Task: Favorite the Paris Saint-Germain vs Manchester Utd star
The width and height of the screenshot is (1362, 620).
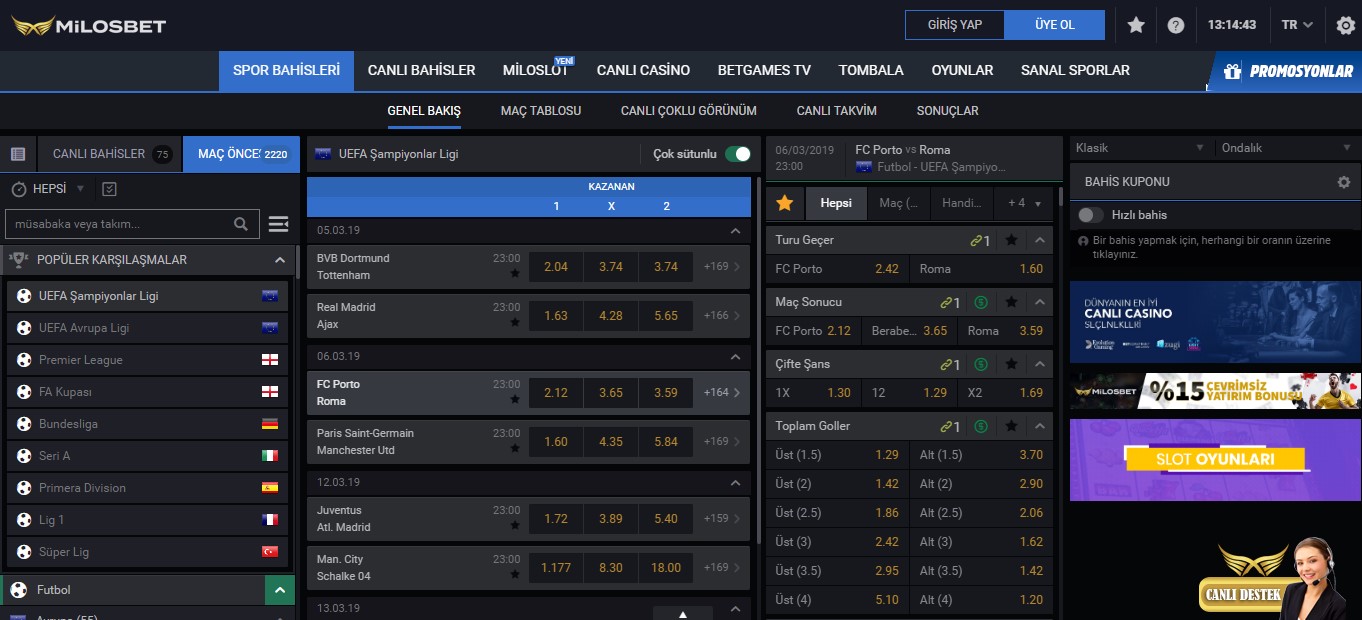Action: coord(515,448)
